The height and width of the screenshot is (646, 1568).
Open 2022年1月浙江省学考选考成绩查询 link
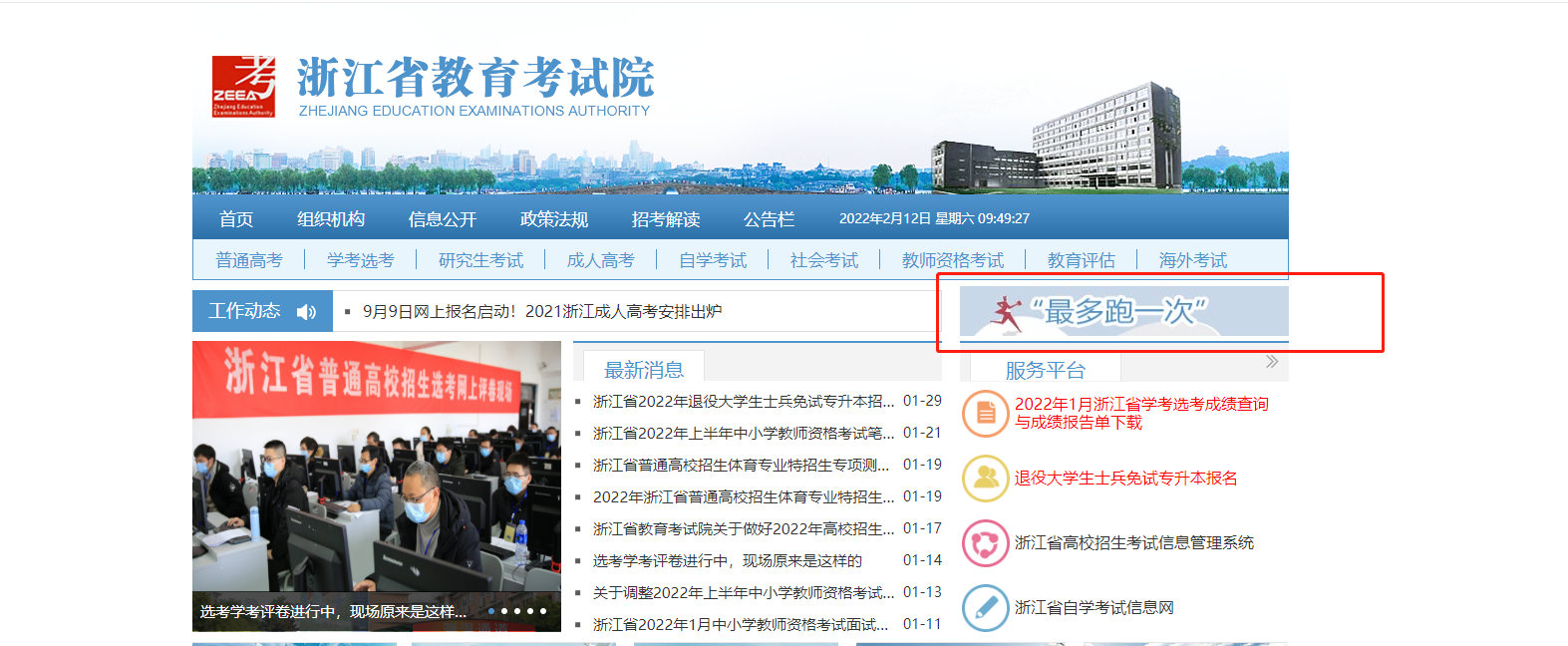point(1141,413)
